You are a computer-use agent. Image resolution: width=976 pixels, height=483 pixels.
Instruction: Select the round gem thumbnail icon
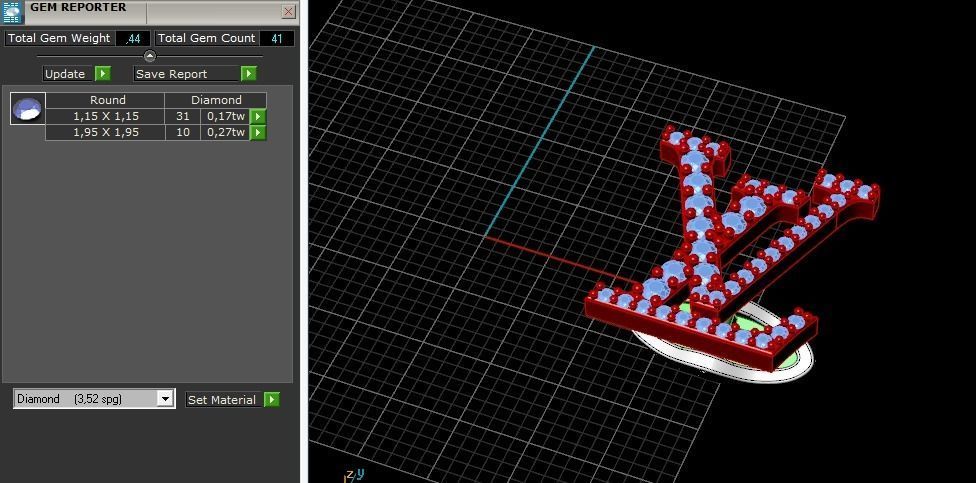click(28, 109)
